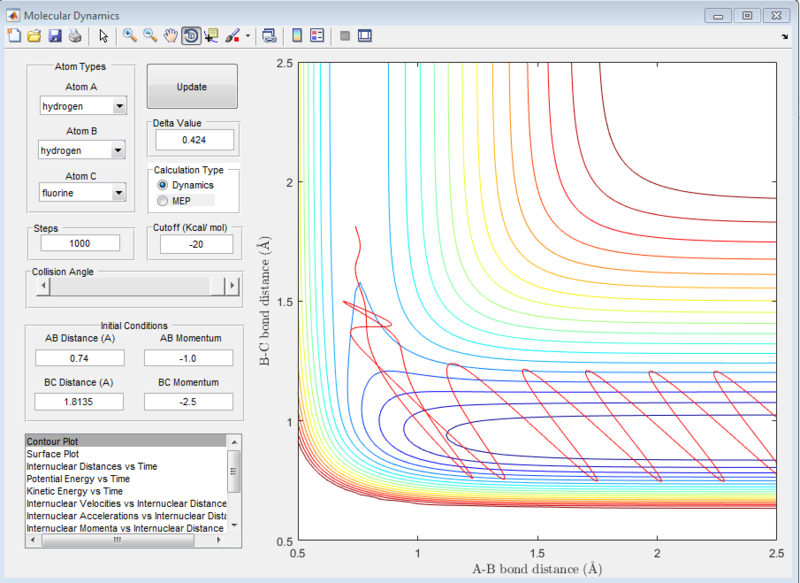Select the Zoom In magnifier tool
The height and width of the screenshot is (583, 800).
tap(129, 36)
